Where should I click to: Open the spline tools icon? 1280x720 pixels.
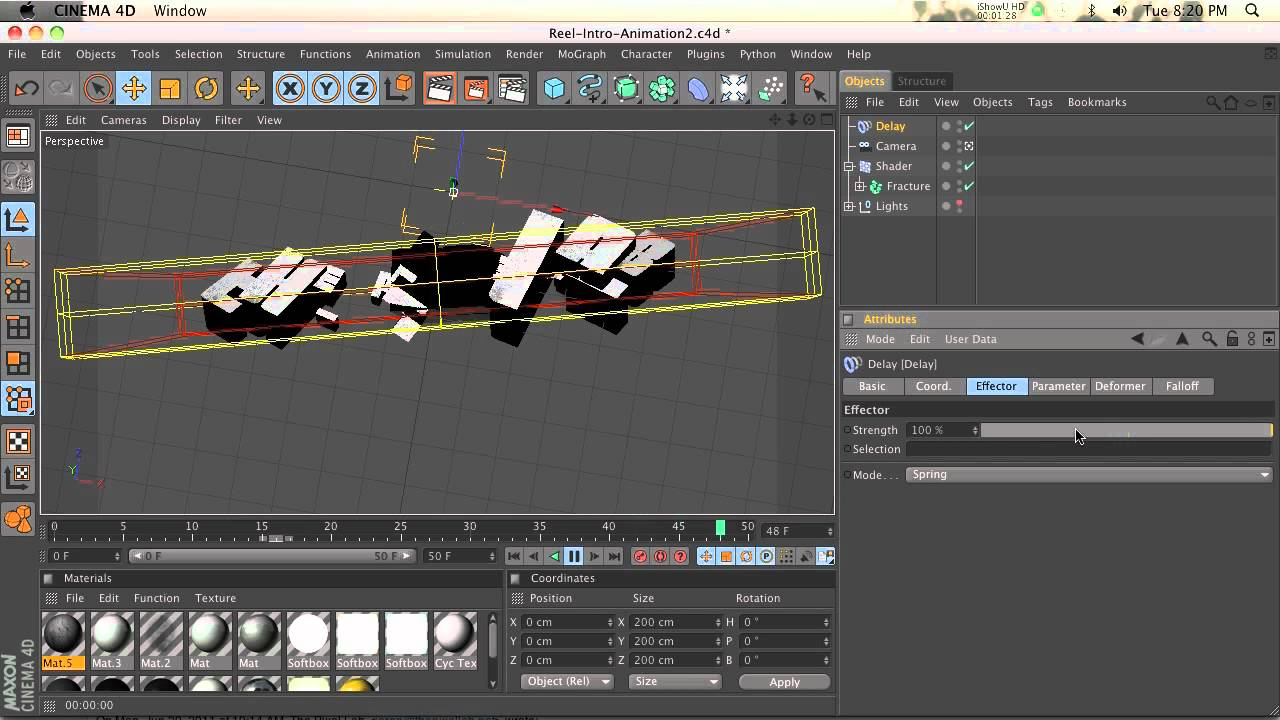point(590,89)
